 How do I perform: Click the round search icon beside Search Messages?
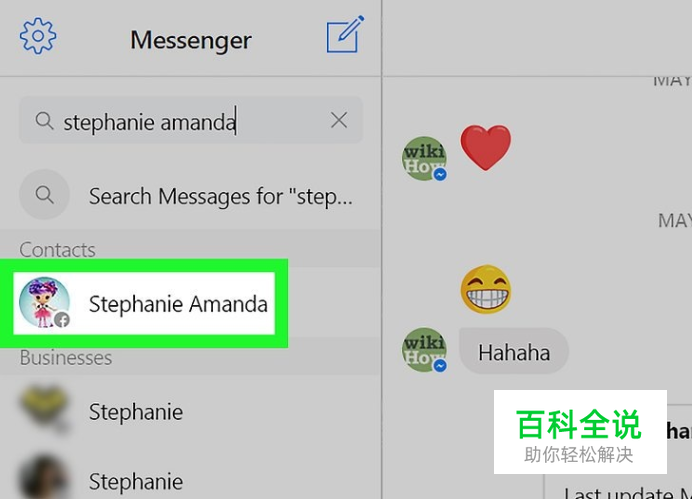[44, 195]
